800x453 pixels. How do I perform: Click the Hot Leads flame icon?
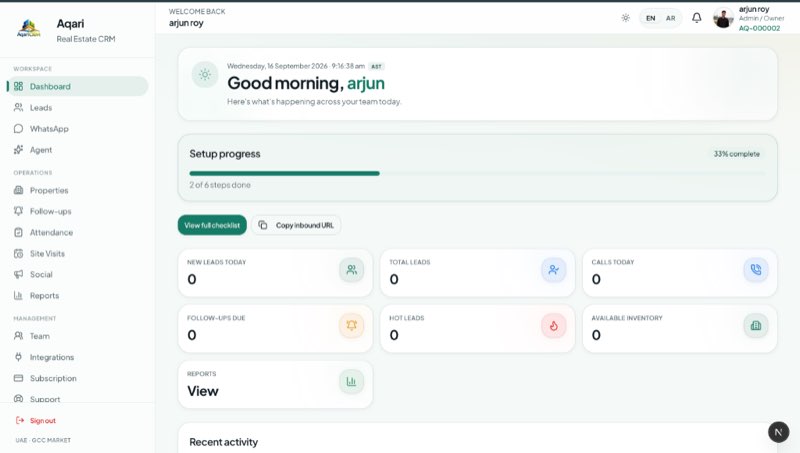554,325
